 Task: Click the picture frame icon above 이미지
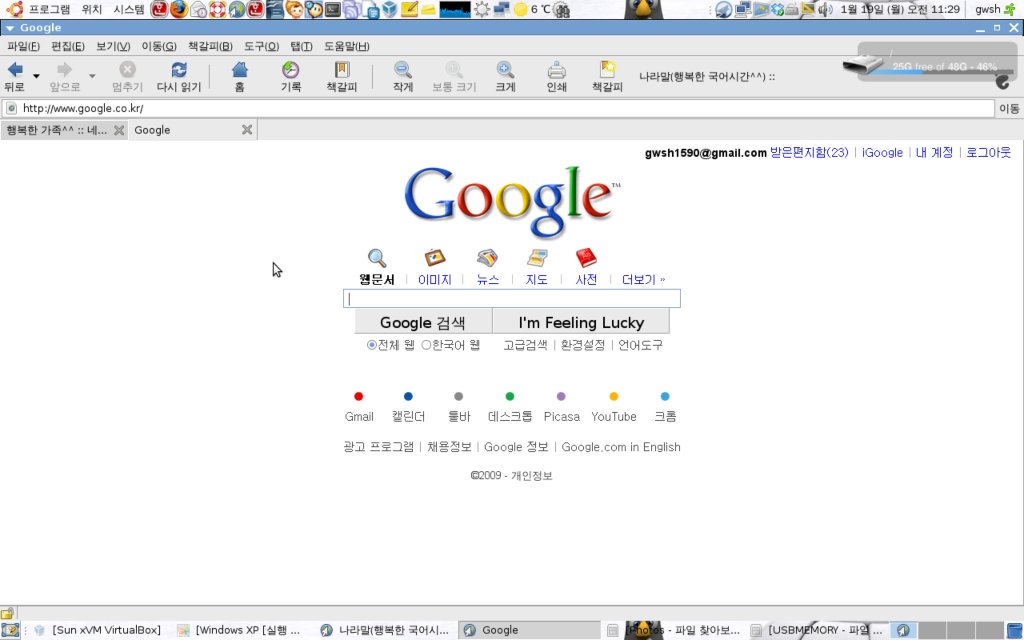[434, 258]
